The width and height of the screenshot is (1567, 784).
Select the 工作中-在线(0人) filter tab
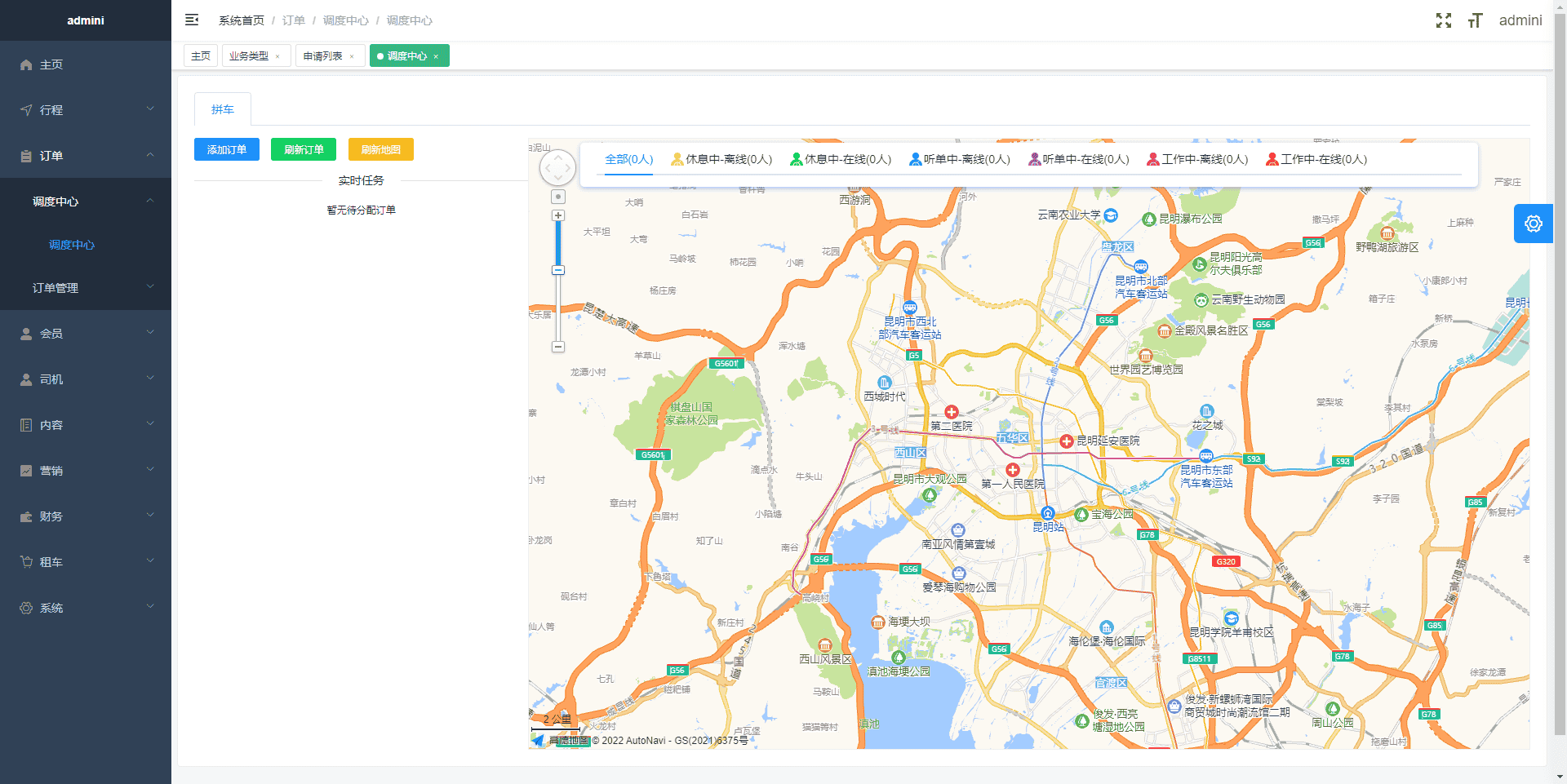click(x=1316, y=159)
